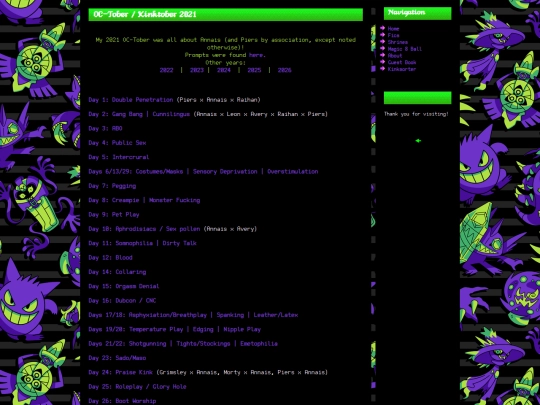Open the Day 10 Aphrodisiacs link

(144, 229)
